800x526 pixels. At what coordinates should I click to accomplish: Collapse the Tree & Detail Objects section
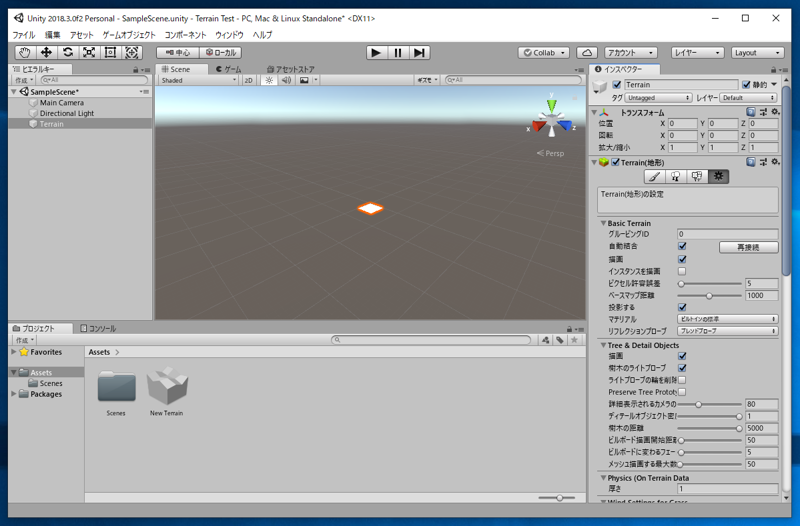pyautogui.click(x=604, y=345)
